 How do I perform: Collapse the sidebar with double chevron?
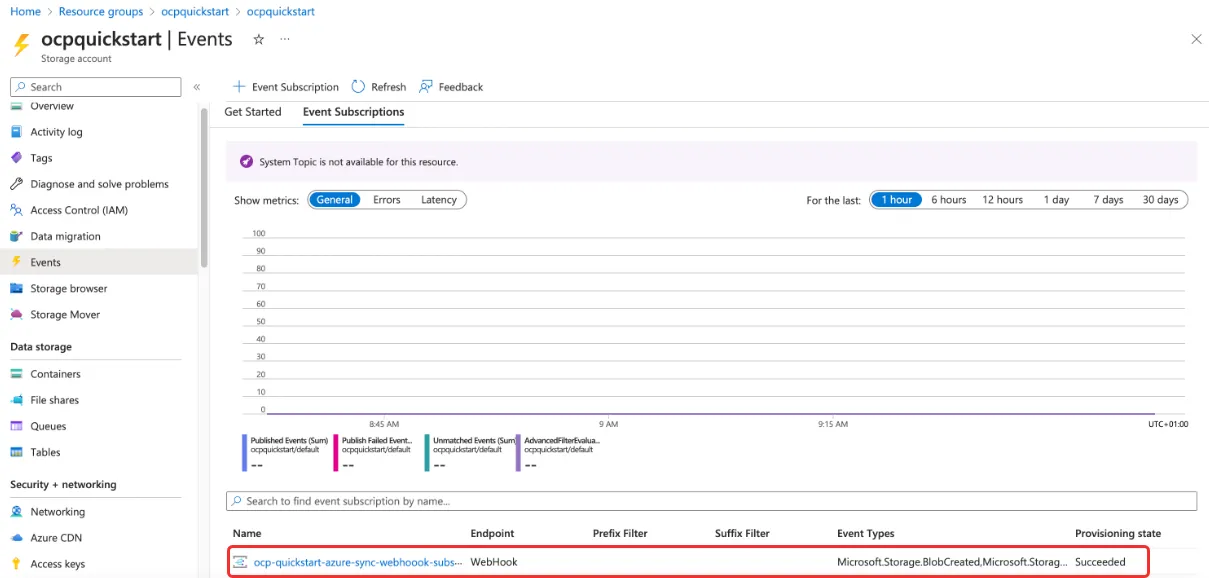tap(197, 87)
